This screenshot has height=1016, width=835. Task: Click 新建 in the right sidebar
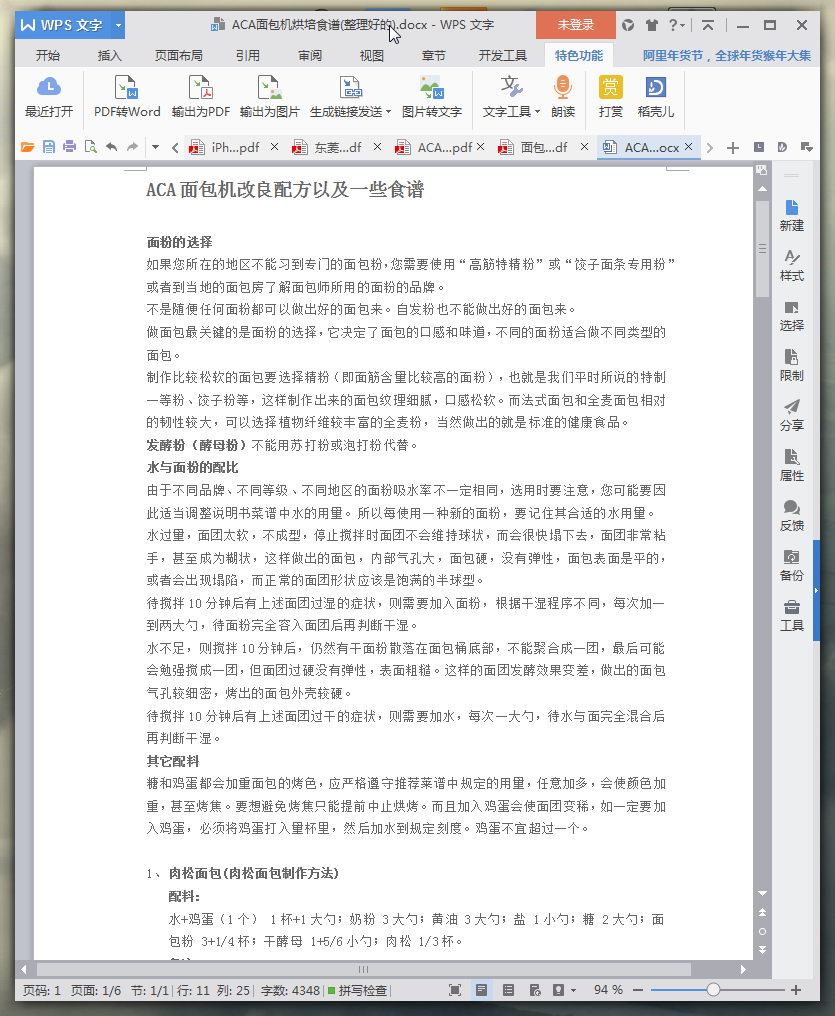point(792,216)
